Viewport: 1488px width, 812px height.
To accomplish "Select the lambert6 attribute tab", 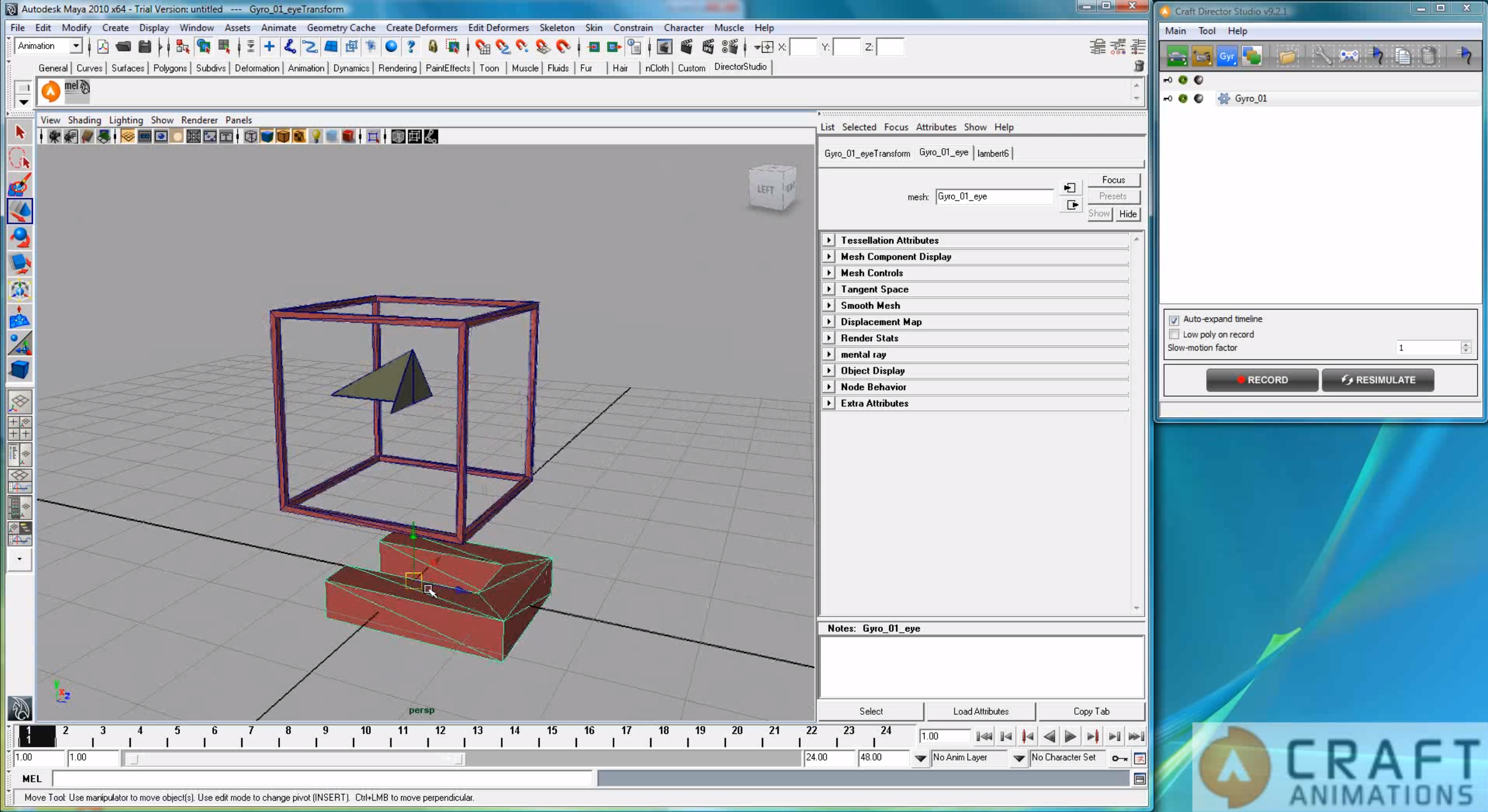I will click(x=992, y=153).
